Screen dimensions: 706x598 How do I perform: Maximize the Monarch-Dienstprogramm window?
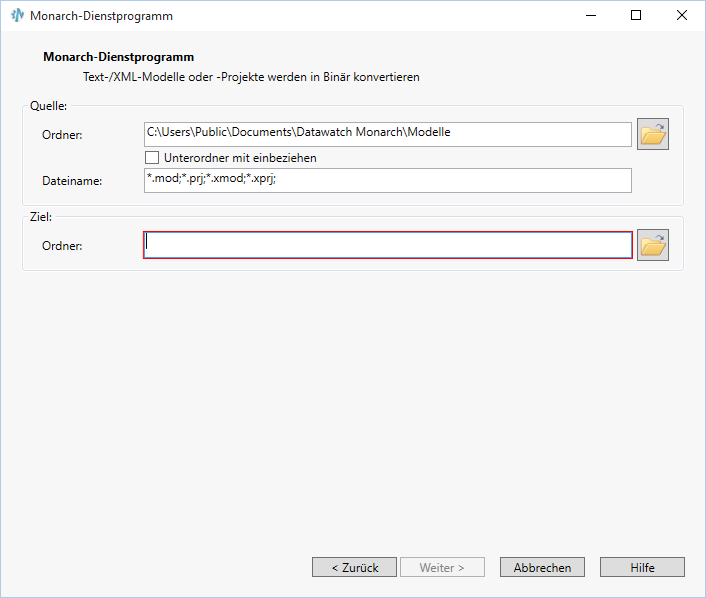coord(636,16)
